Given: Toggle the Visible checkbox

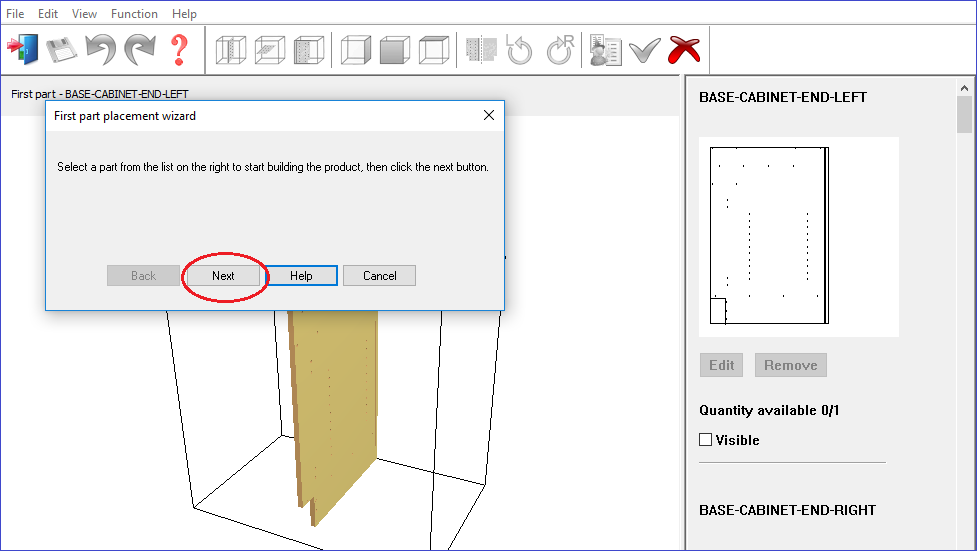Looking at the screenshot, I should pyautogui.click(x=705, y=439).
